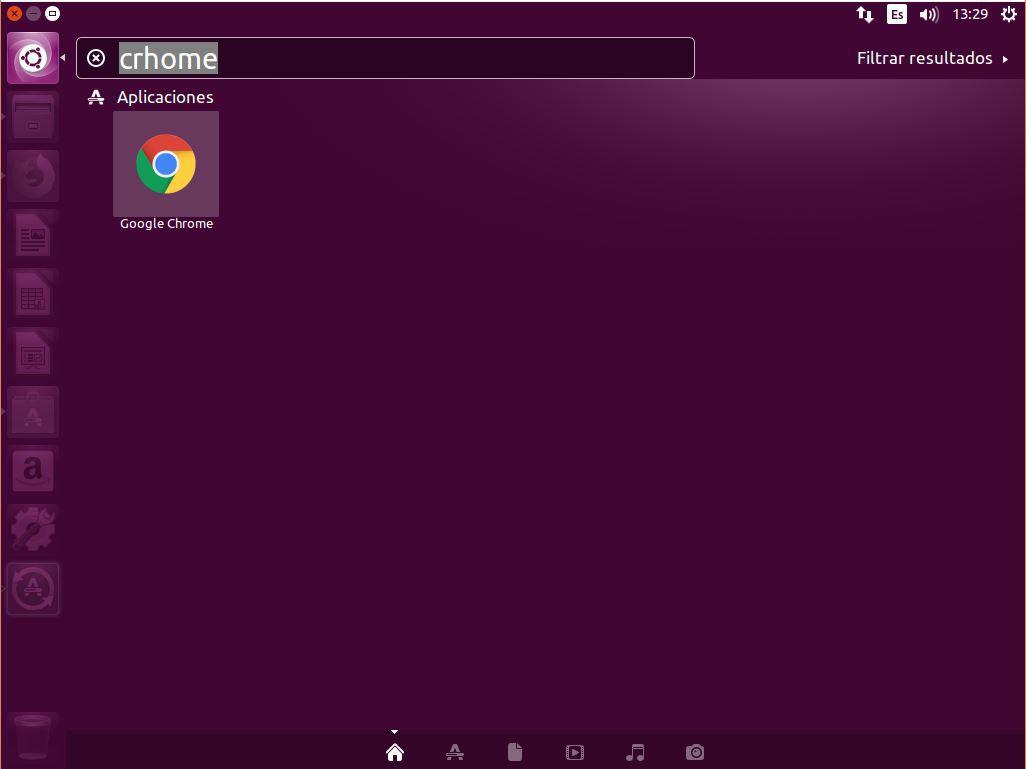Start the Software Updater from the launcher
The width and height of the screenshot is (1026, 769).
click(33, 589)
